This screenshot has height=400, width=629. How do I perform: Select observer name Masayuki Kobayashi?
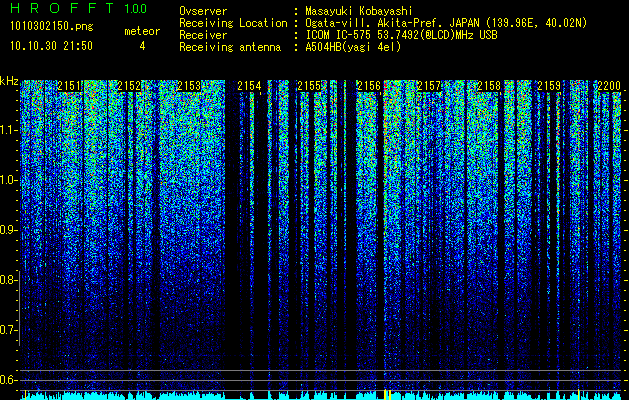(x=359, y=11)
